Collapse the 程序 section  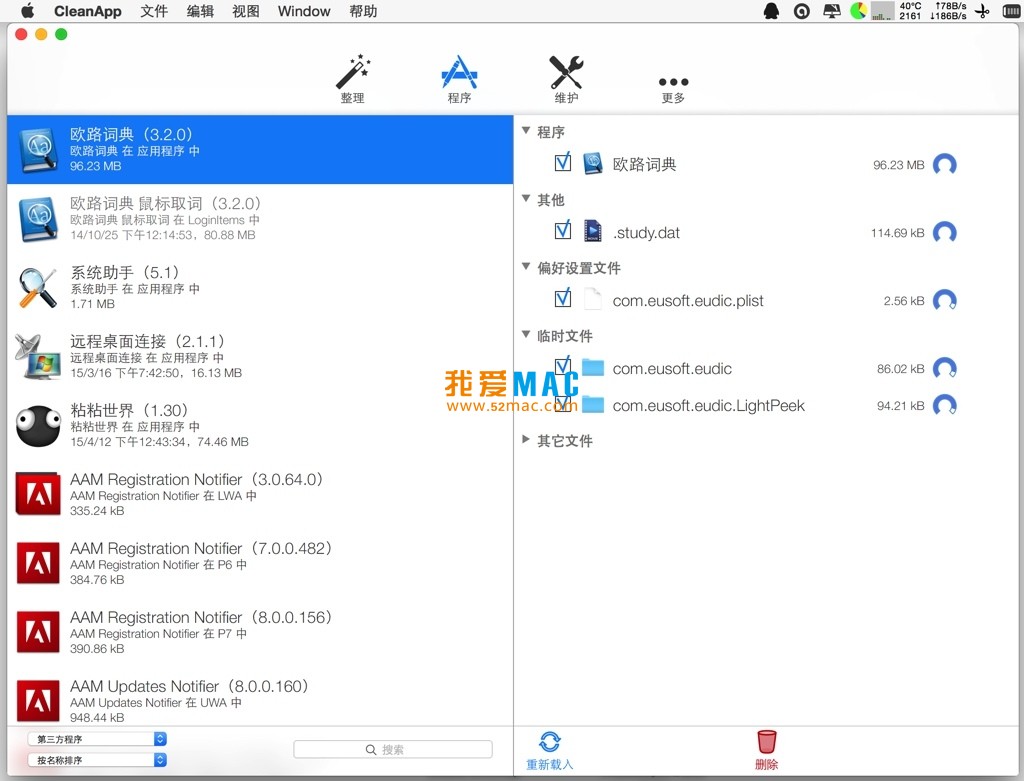[526, 131]
